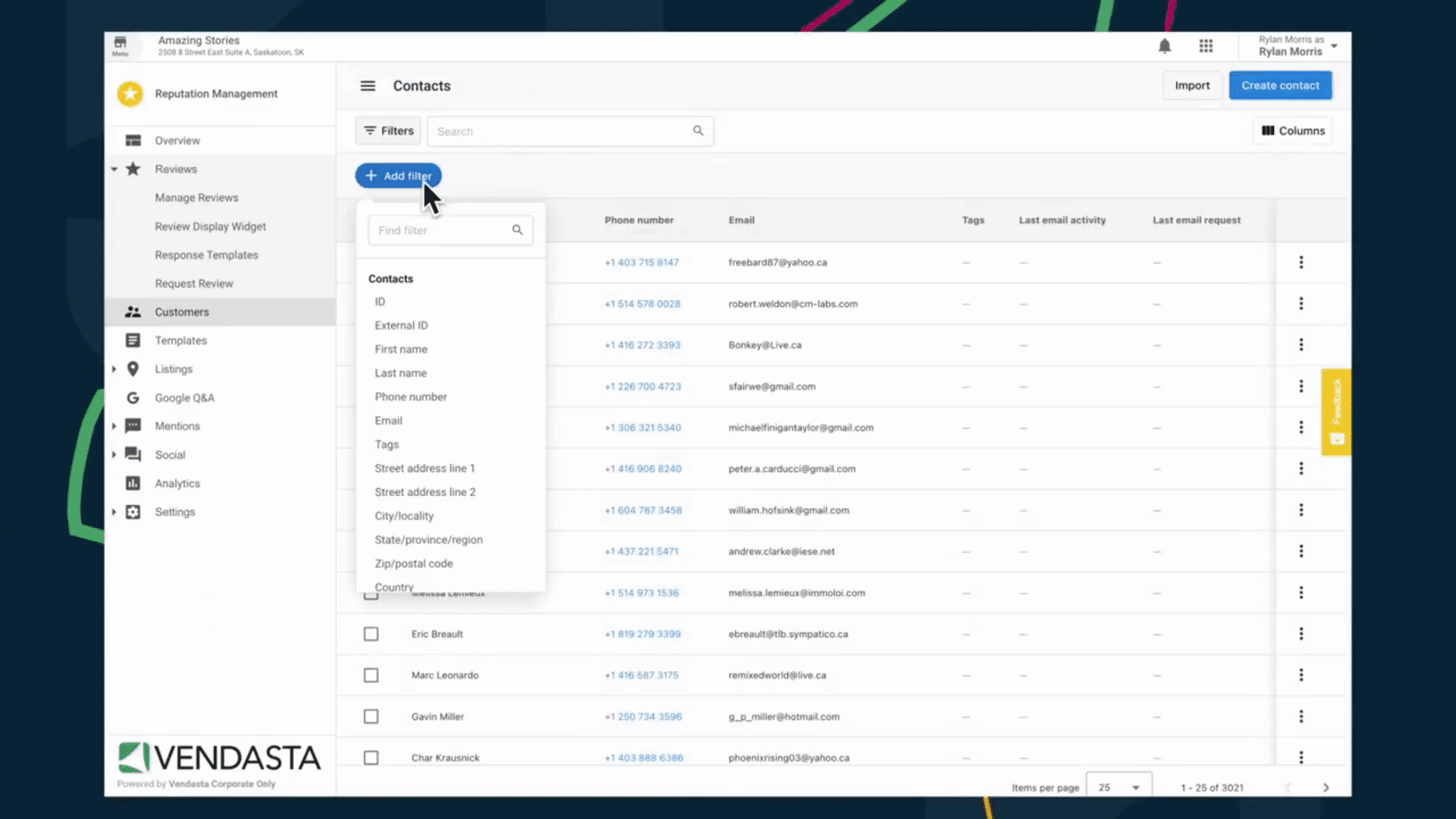
Task: Toggle checkbox for Gavin Miller contact
Action: tap(371, 716)
